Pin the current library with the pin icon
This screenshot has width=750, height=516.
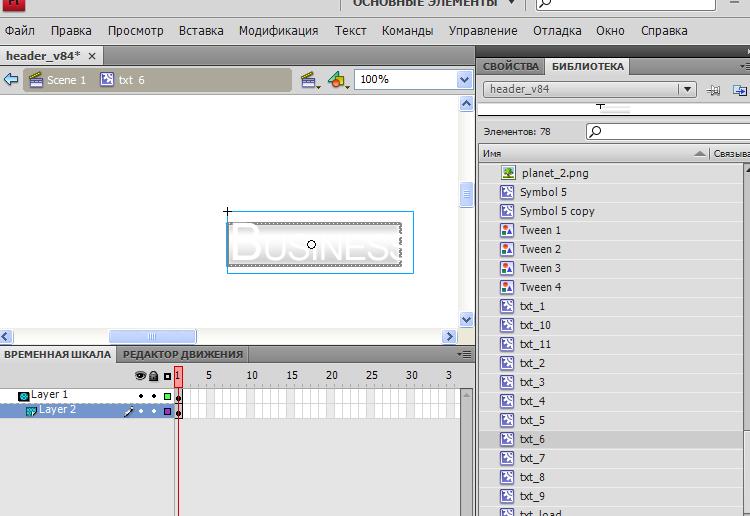click(x=713, y=89)
